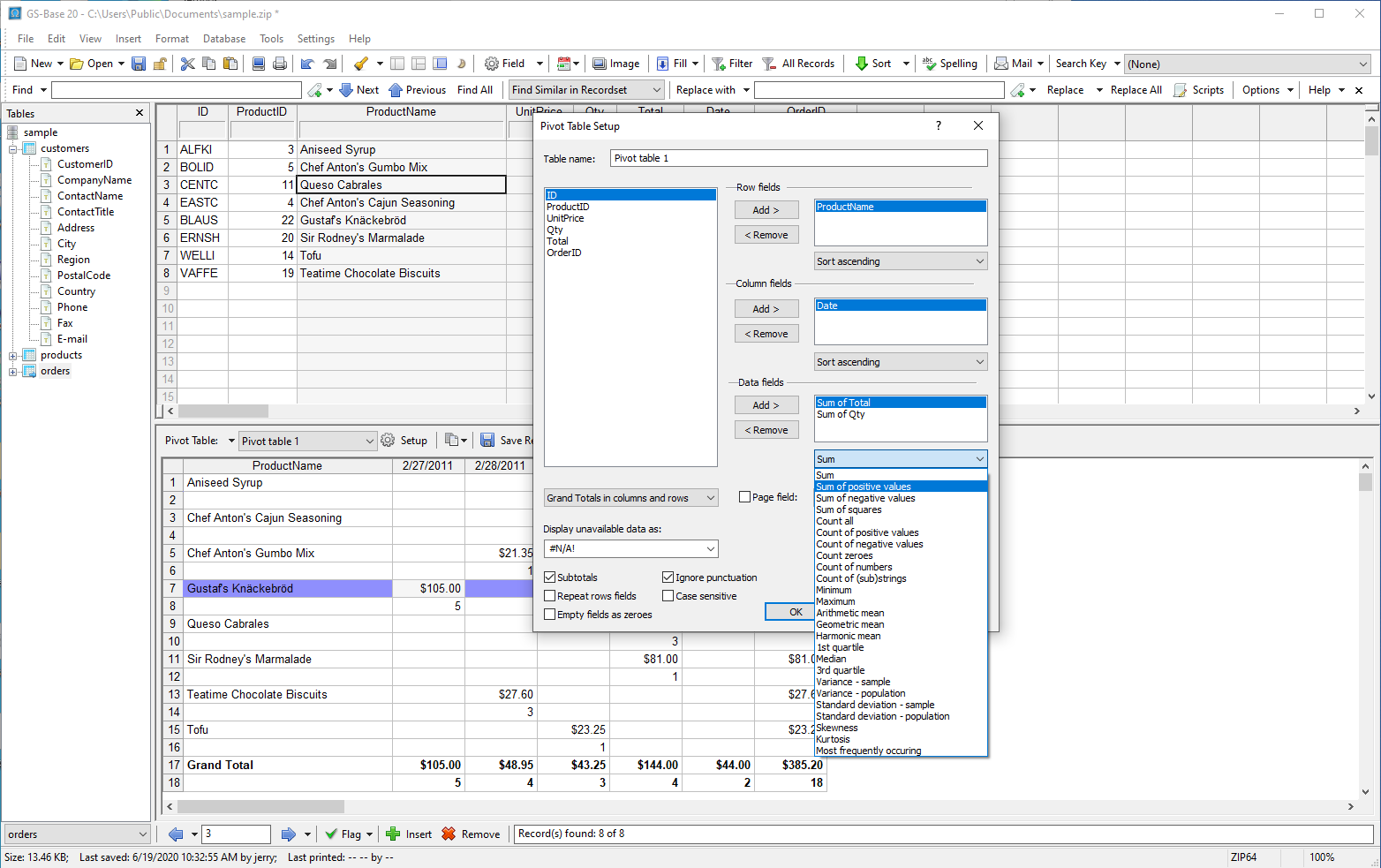The image size is (1381, 868).
Task: Click the New document icon
Action: [x=20, y=64]
